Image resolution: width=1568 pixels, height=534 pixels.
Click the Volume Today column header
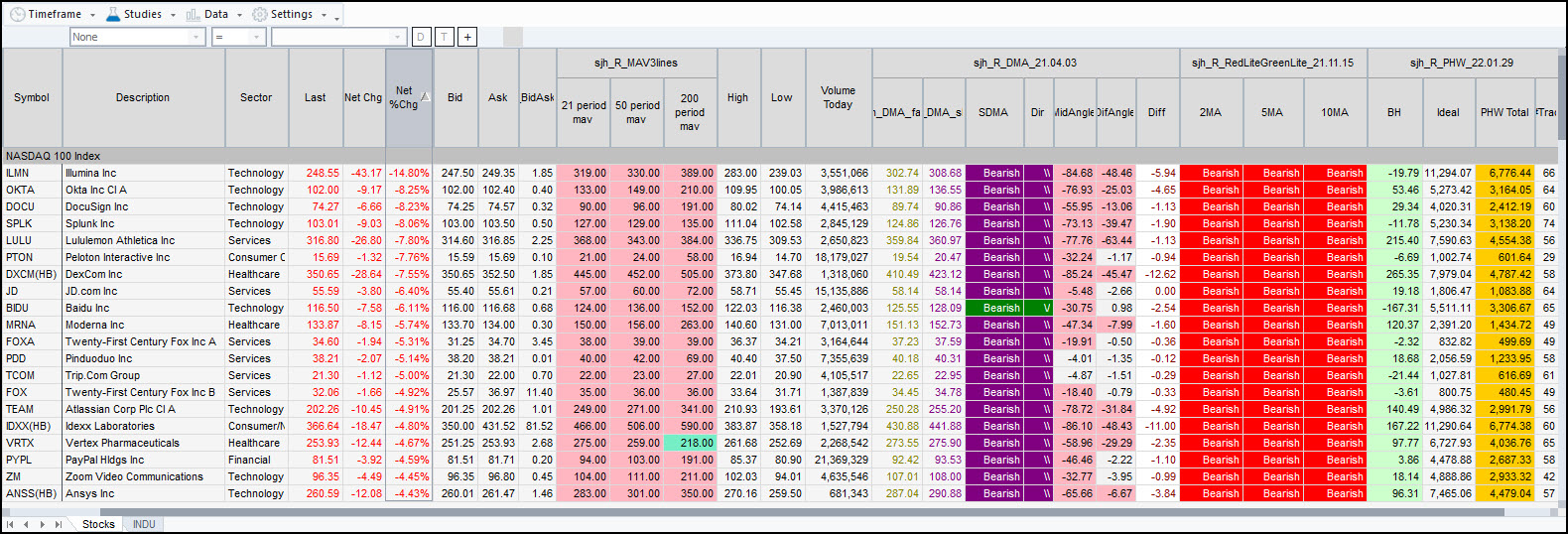pyautogui.click(x=838, y=97)
